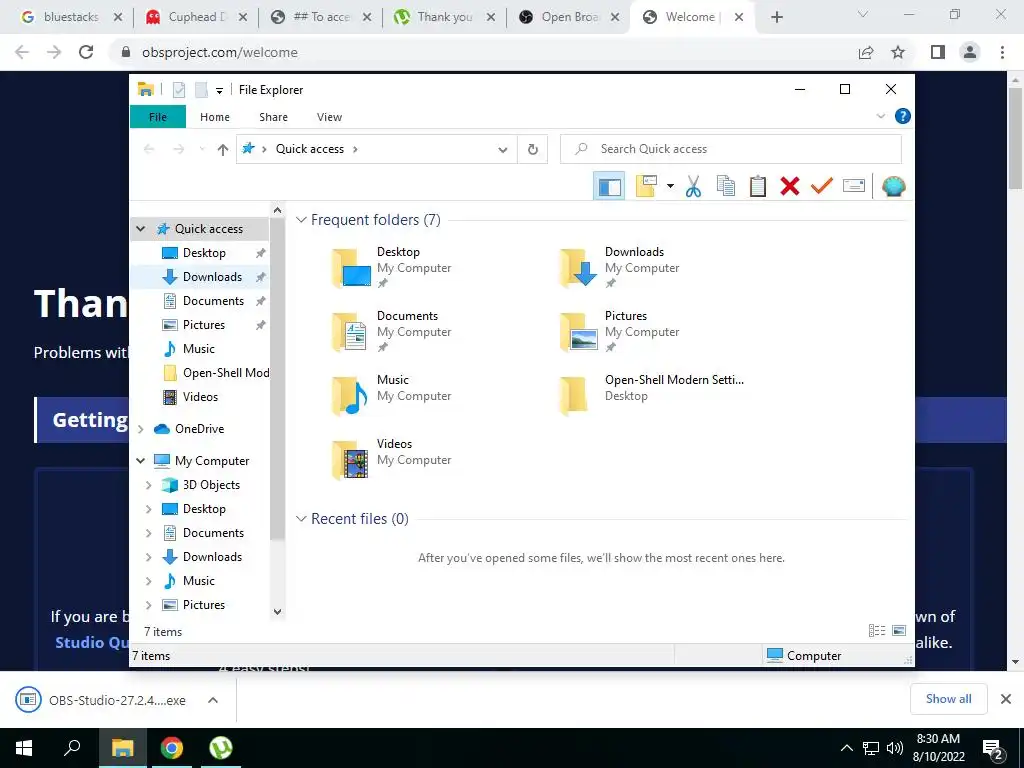The image size is (1024, 768).
Task: Open the Share ribbon tab
Action: 273,117
